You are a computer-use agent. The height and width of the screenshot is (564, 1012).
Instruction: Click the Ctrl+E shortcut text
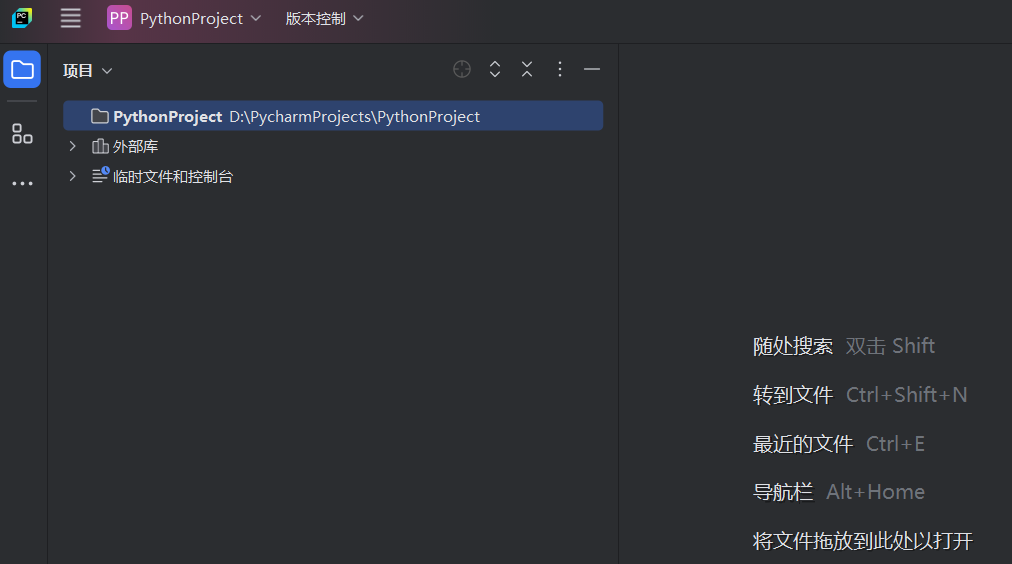click(x=895, y=444)
